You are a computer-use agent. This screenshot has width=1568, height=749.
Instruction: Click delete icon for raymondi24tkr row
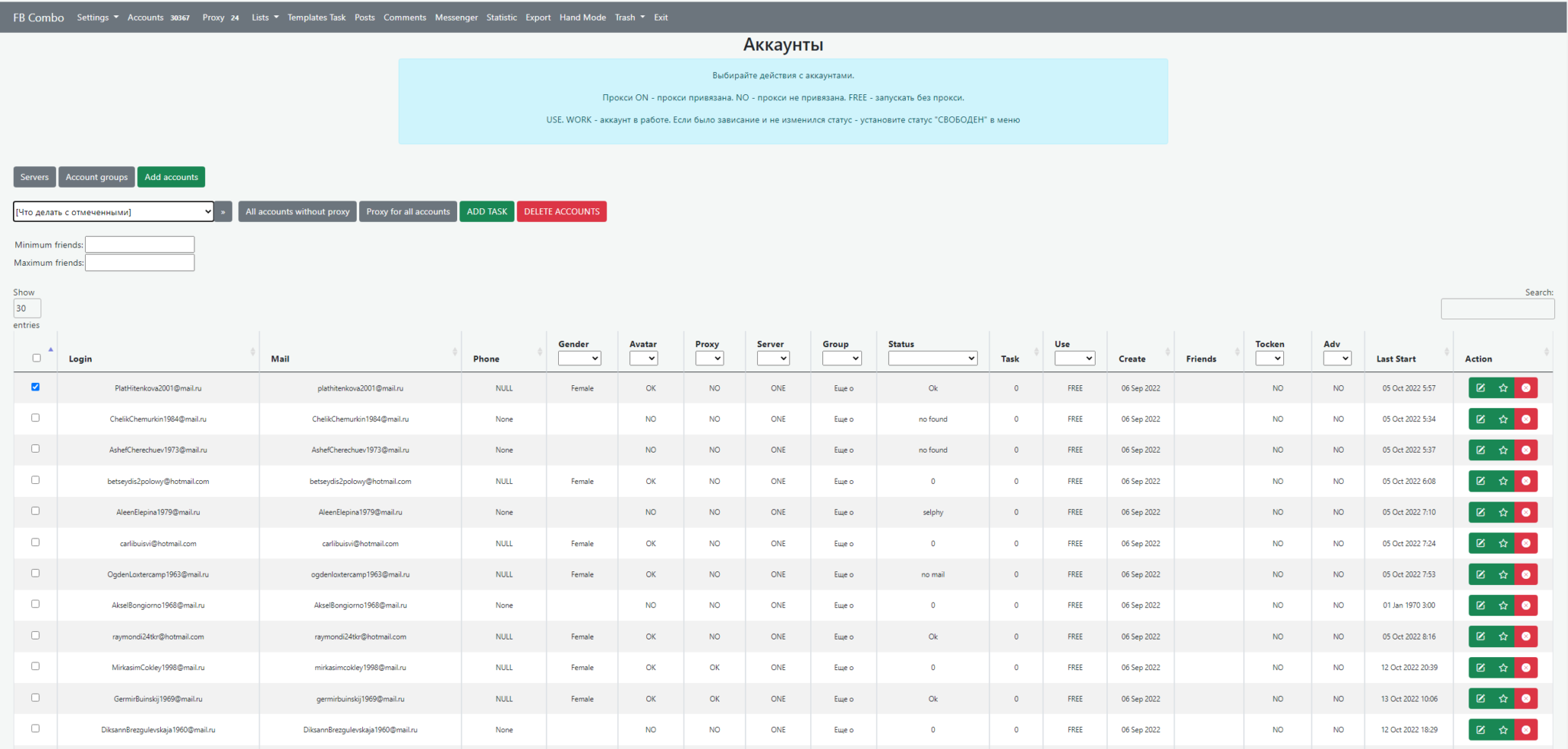tap(1526, 636)
